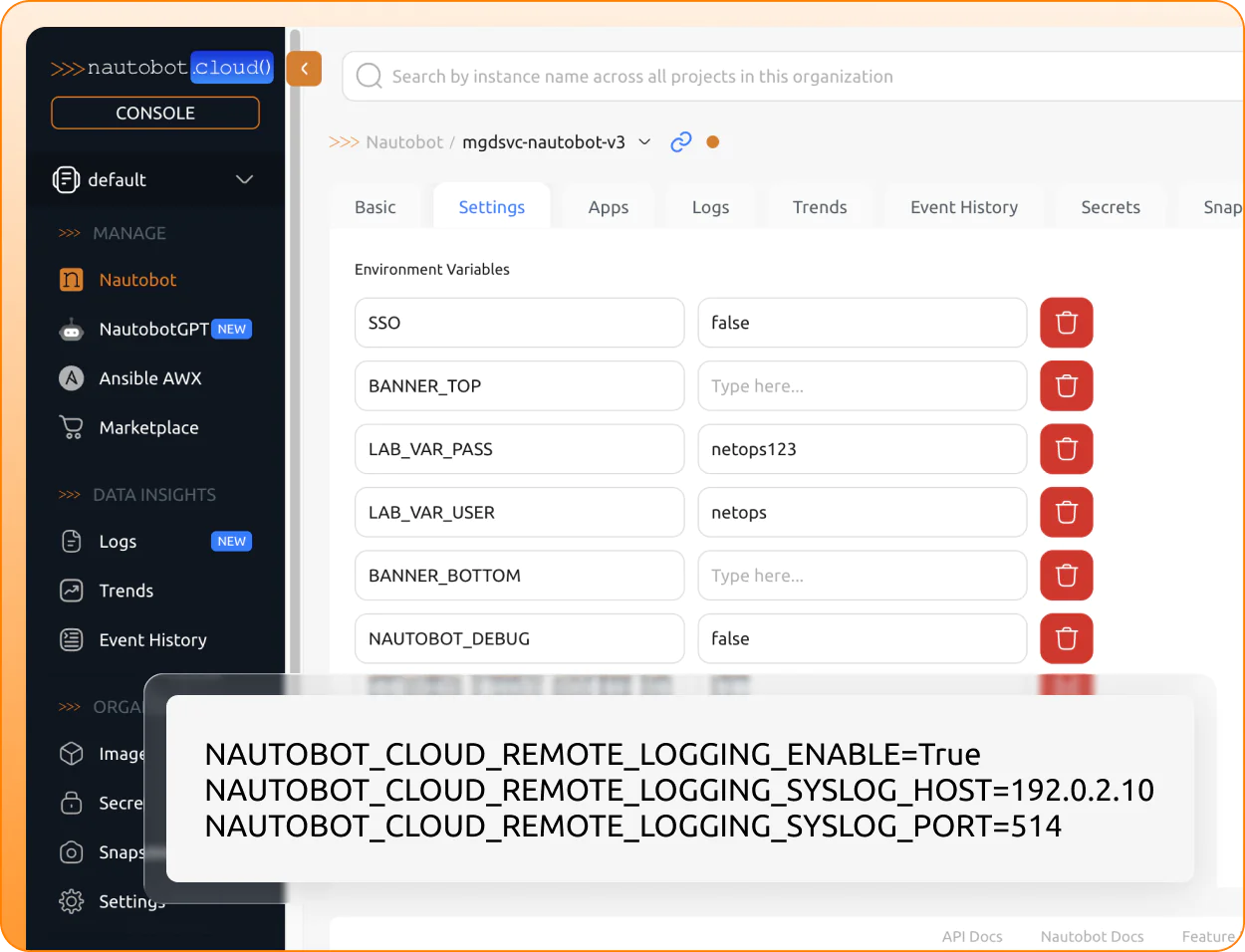Open the Event History tab
1245x952 pixels.
(x=963, y=207)
